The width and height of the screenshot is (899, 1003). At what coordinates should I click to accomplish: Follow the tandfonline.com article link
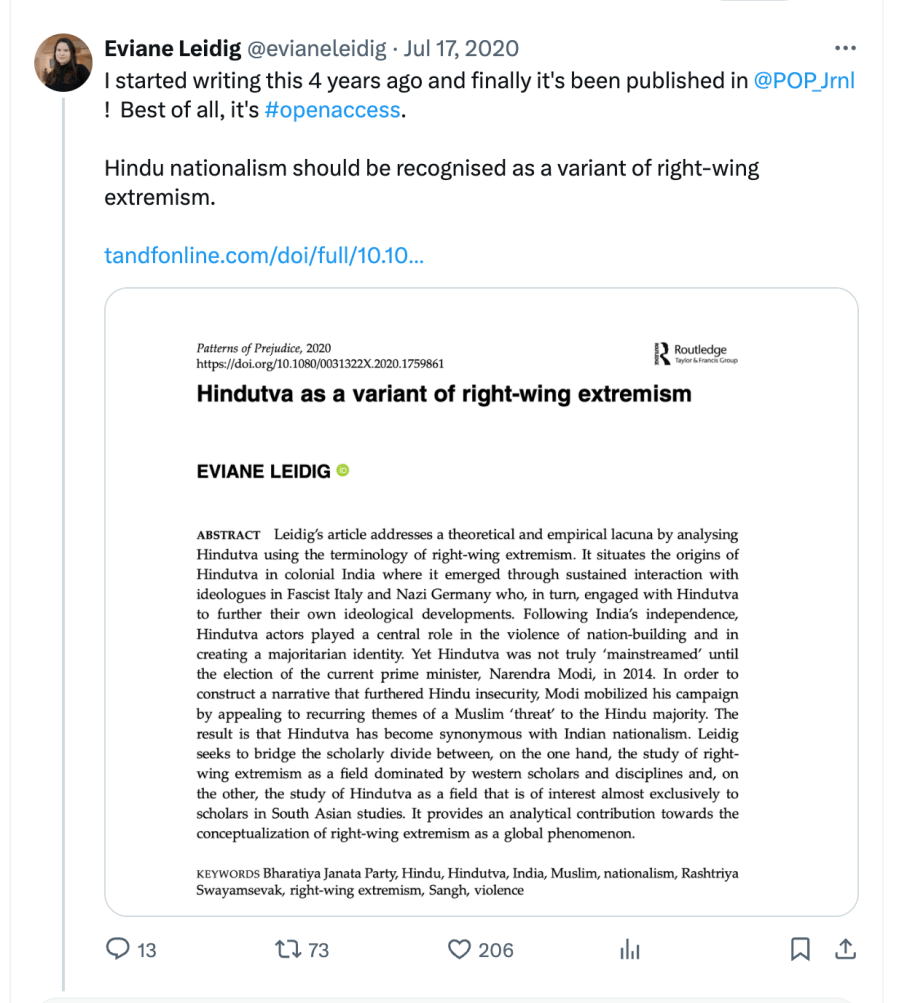pos(264,256)
